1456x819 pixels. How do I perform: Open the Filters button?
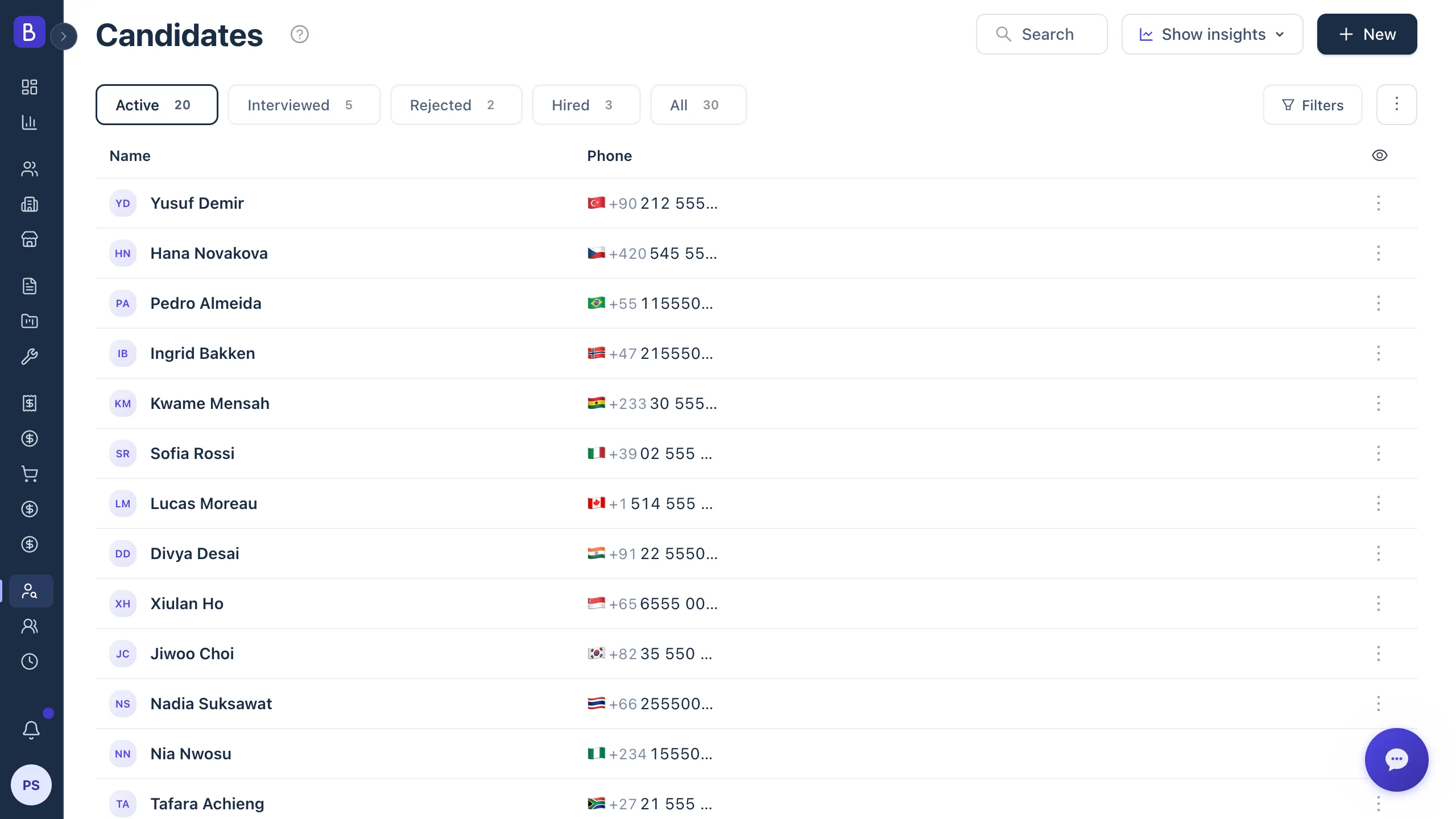click(x=1312, y=105)
